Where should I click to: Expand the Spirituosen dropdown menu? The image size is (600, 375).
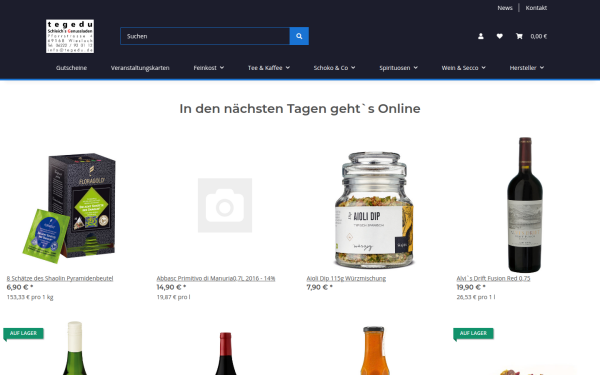tap(398, 68)
